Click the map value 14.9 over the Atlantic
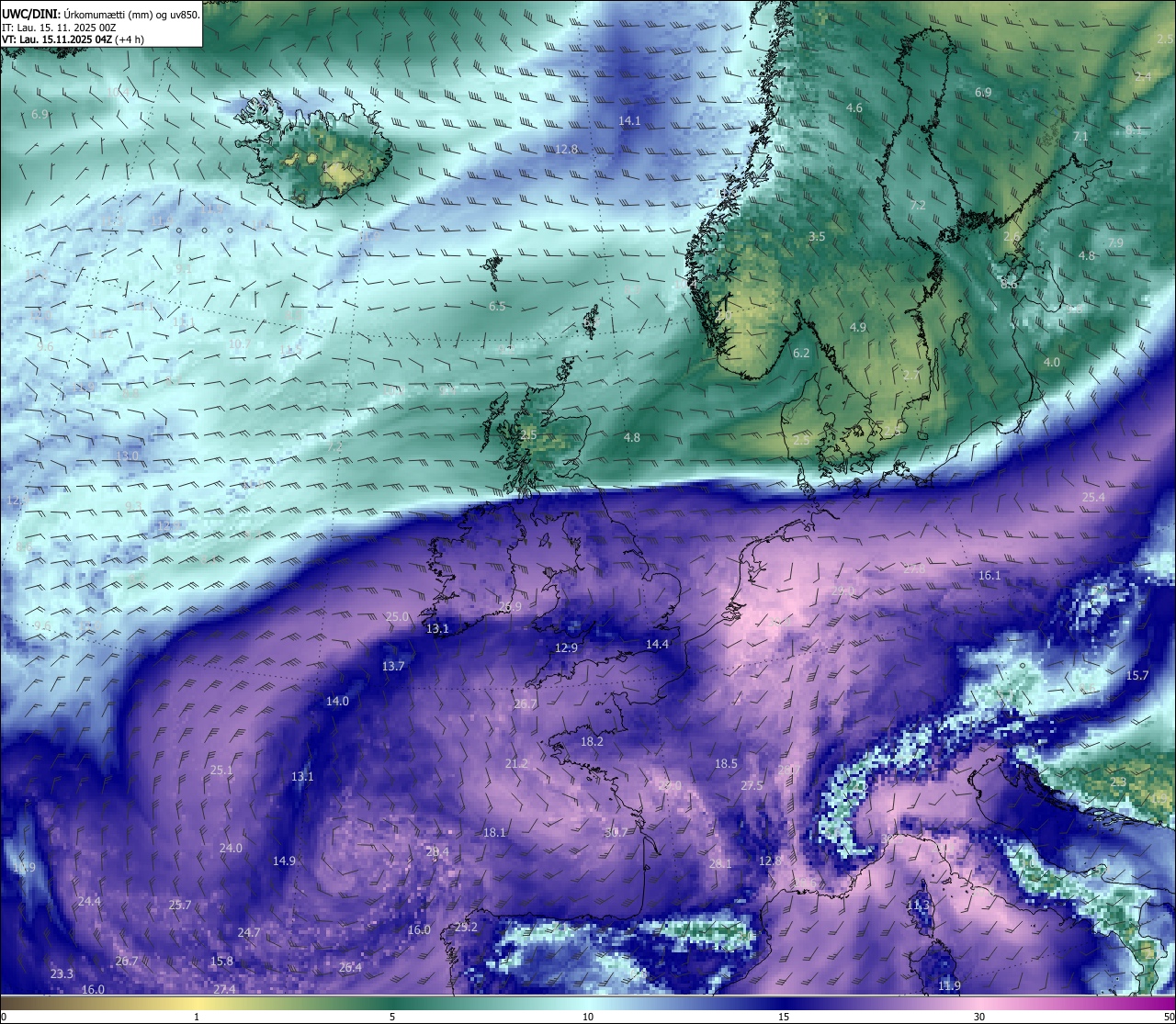Screen dimensions: 1176x1024 [x=284, y=861]
